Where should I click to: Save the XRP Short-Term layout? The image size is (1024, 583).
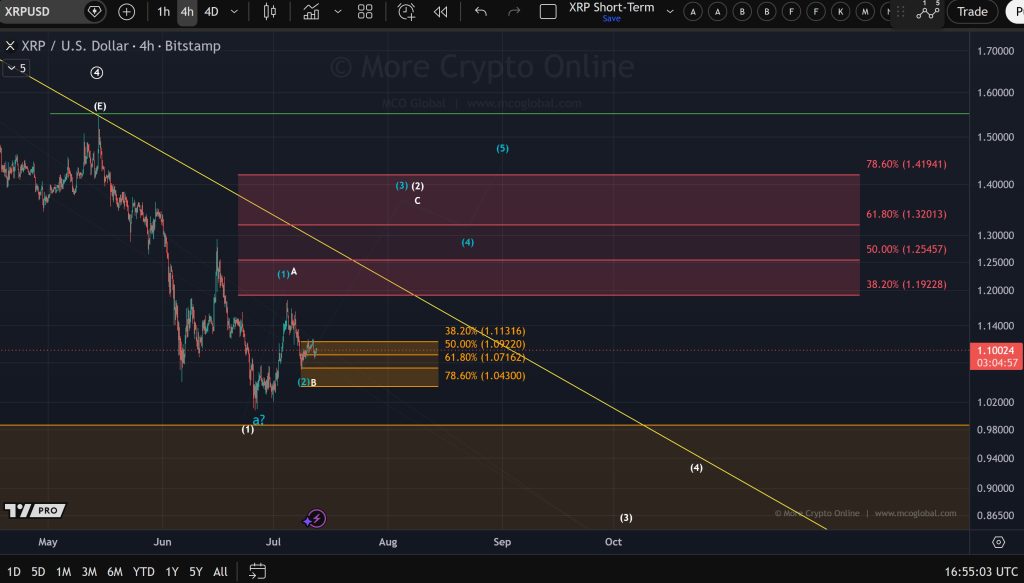(x=611, y=18)
